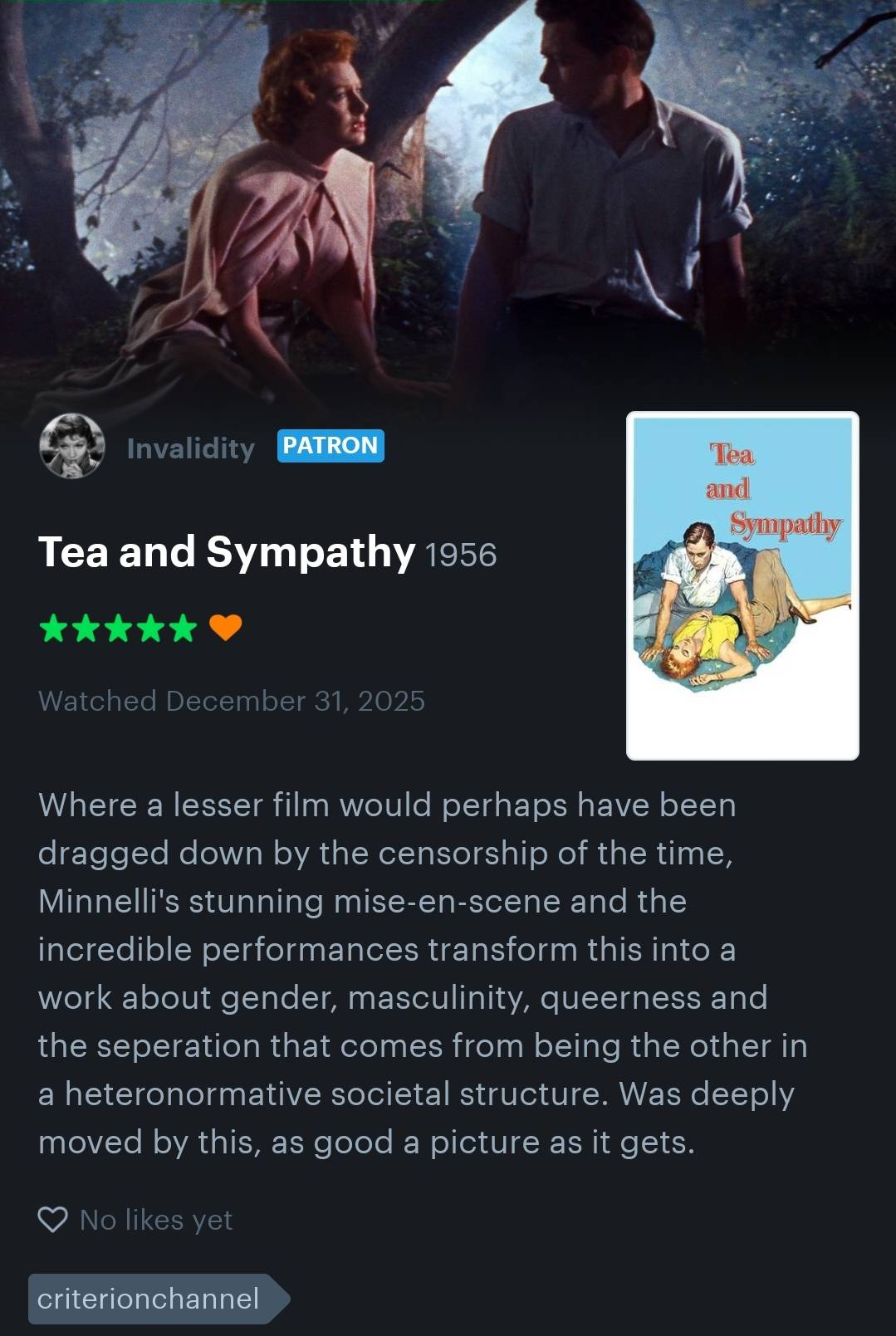
Task: Click the fifth green rating star
Action: (x=182, y=629)
